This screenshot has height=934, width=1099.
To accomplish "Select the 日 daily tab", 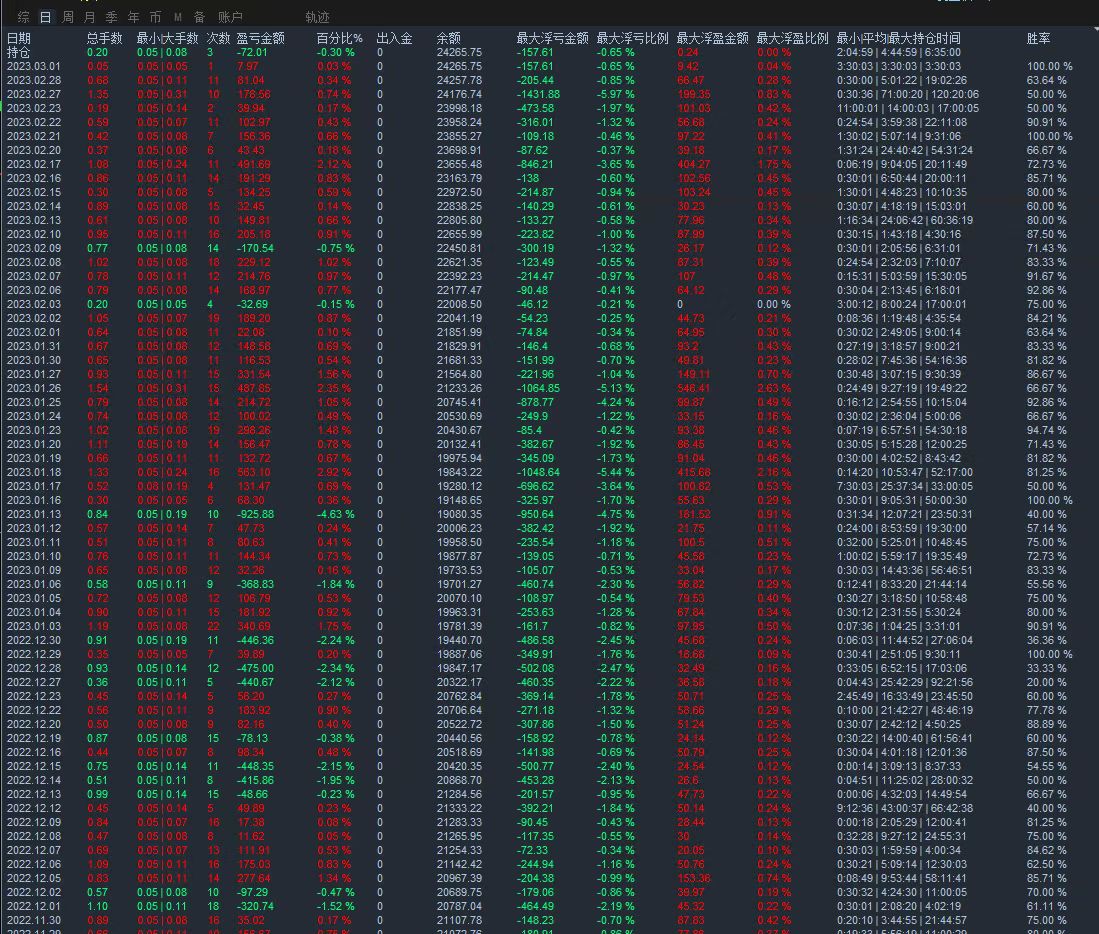I will point(46,17).
